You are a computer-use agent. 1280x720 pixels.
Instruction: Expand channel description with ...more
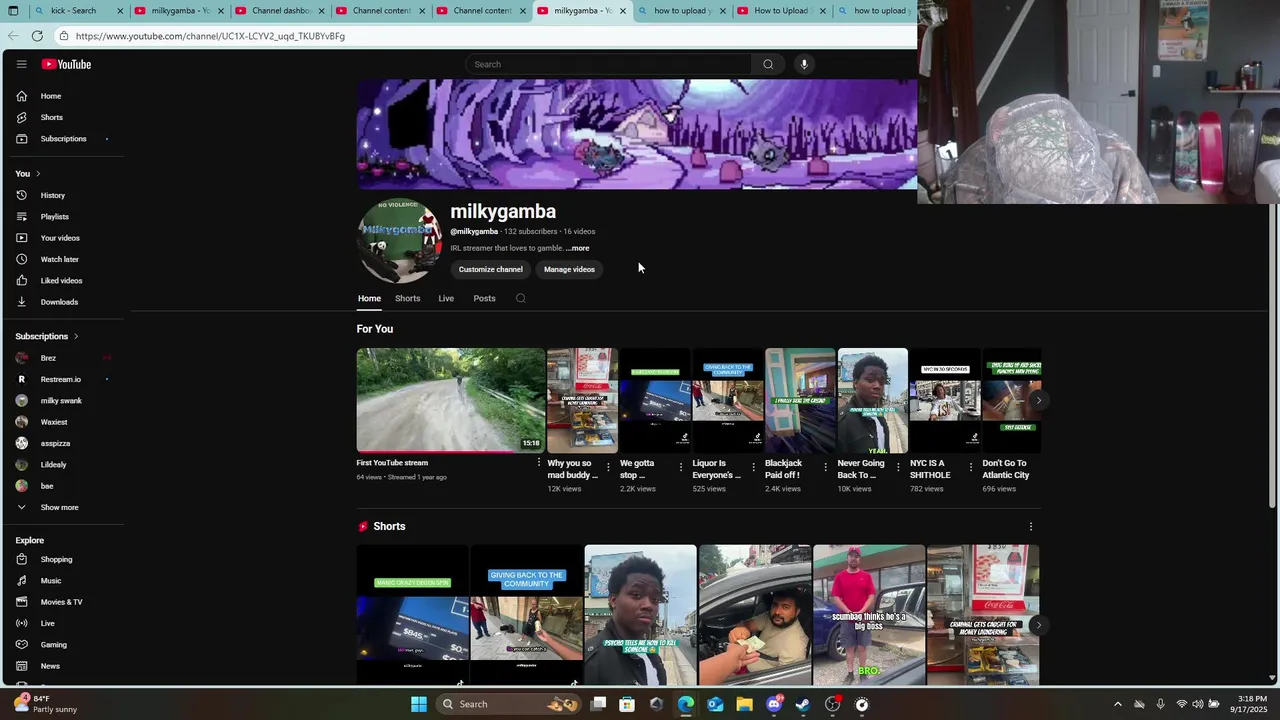[x=578, y=248]
